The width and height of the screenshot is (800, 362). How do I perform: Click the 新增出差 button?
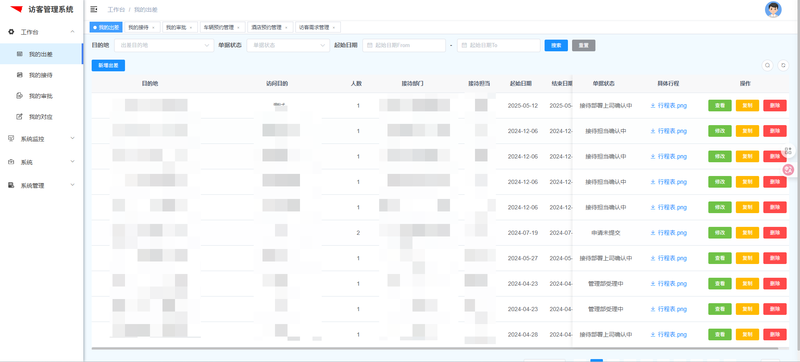point(108,65)
